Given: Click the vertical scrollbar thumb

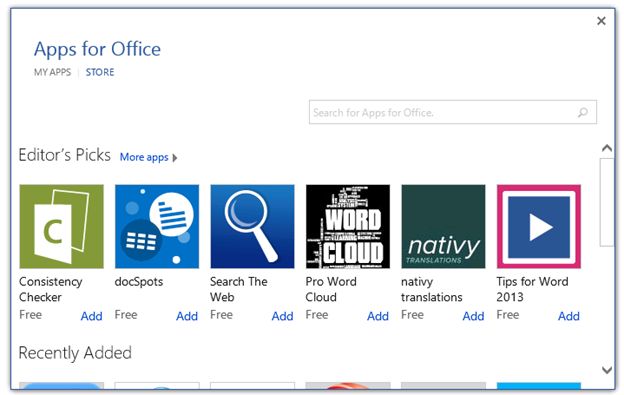Looking at the screenshot, I should [607, 202].
